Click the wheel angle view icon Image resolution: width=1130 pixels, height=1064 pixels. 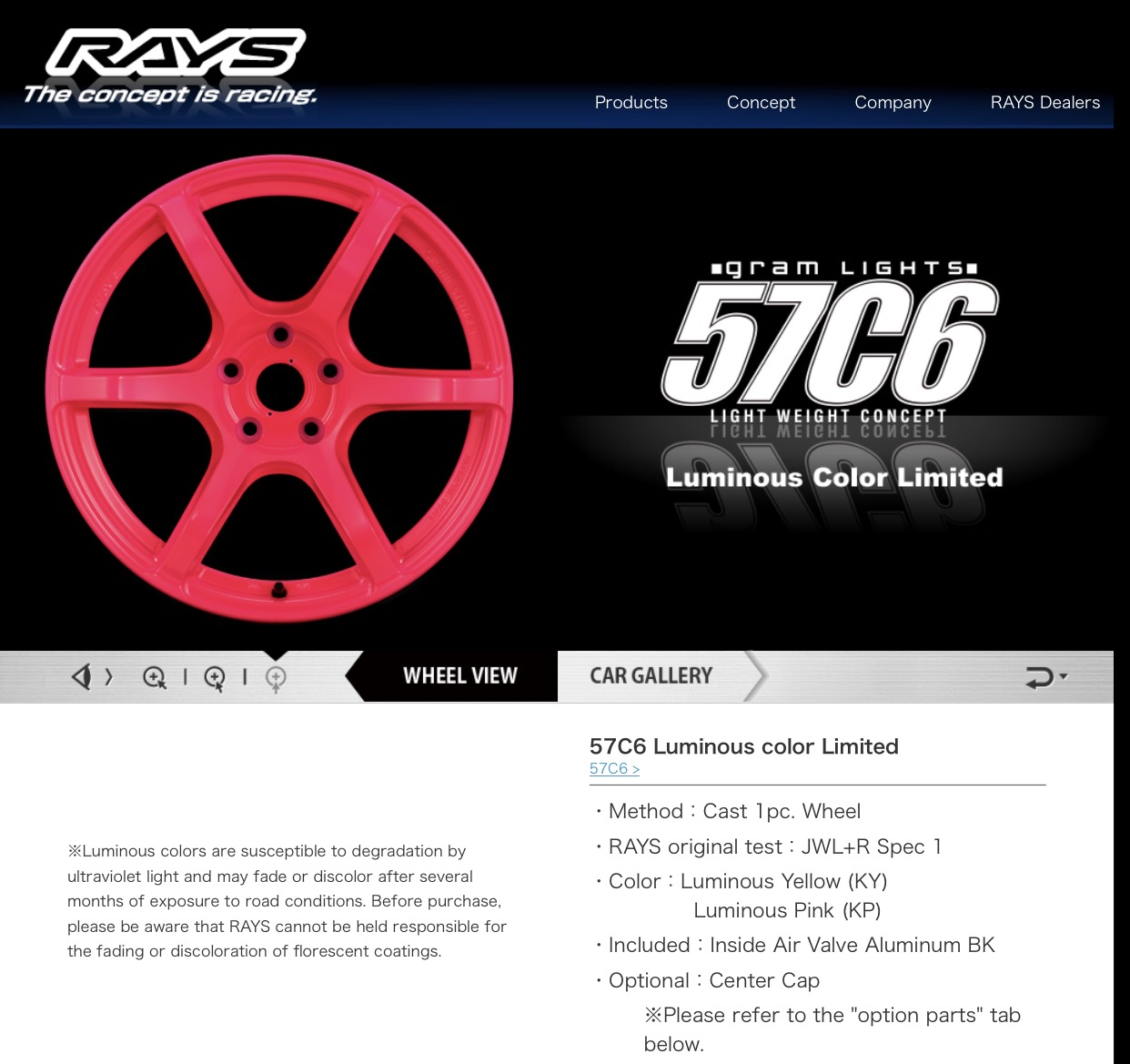coord(91,676)
